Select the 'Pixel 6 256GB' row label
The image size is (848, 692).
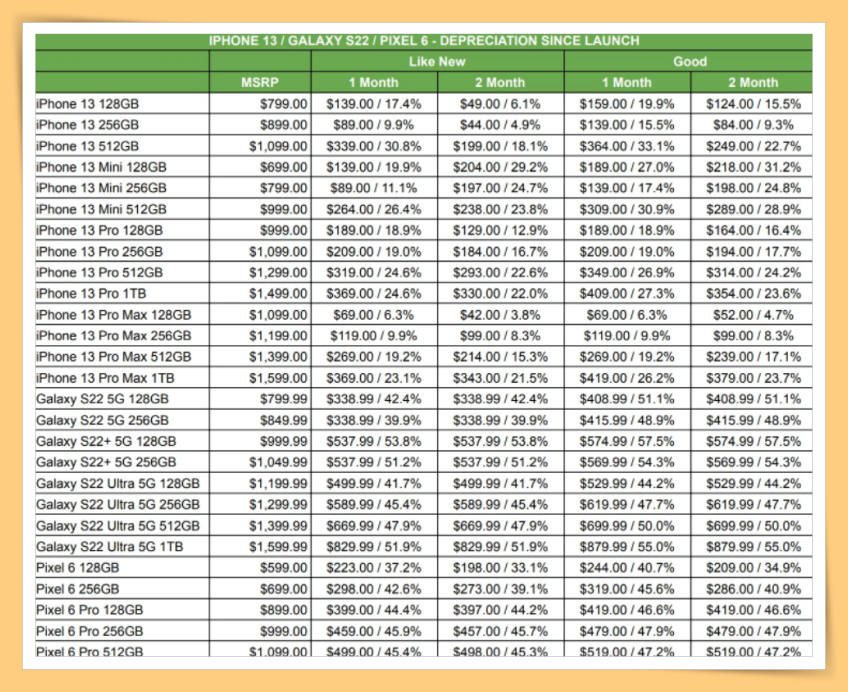click(78, 589)
